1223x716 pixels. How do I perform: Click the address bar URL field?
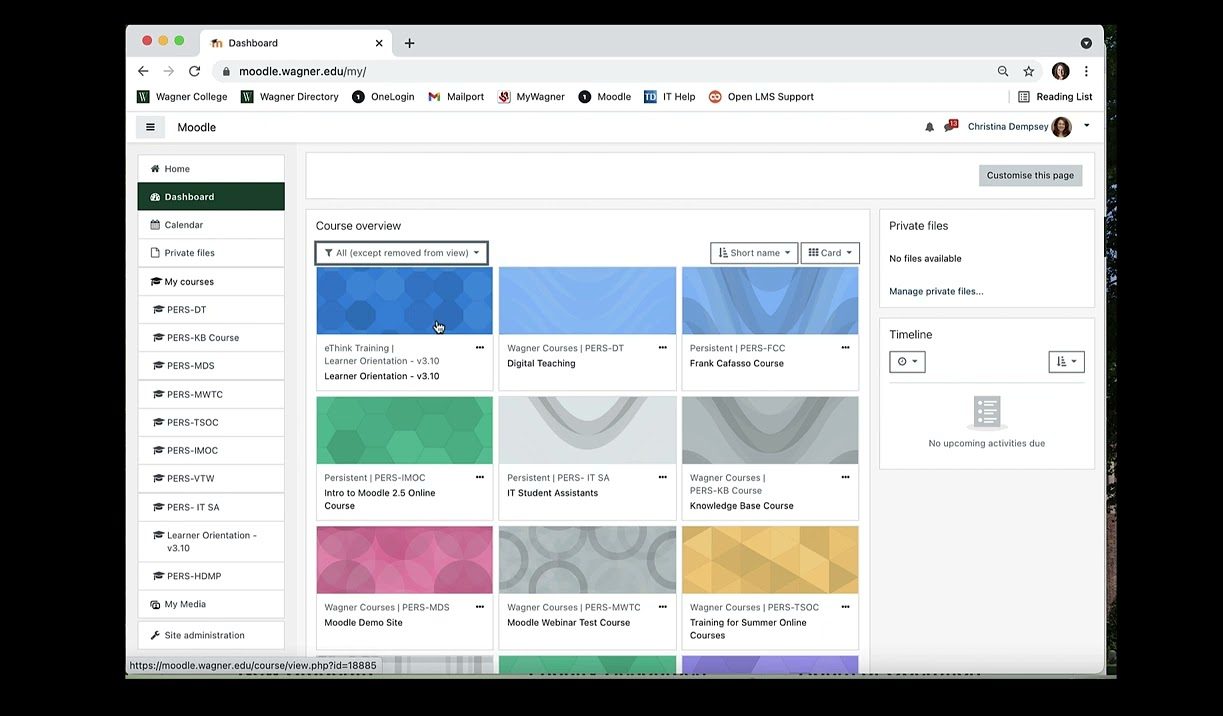[x=600, y=71]
